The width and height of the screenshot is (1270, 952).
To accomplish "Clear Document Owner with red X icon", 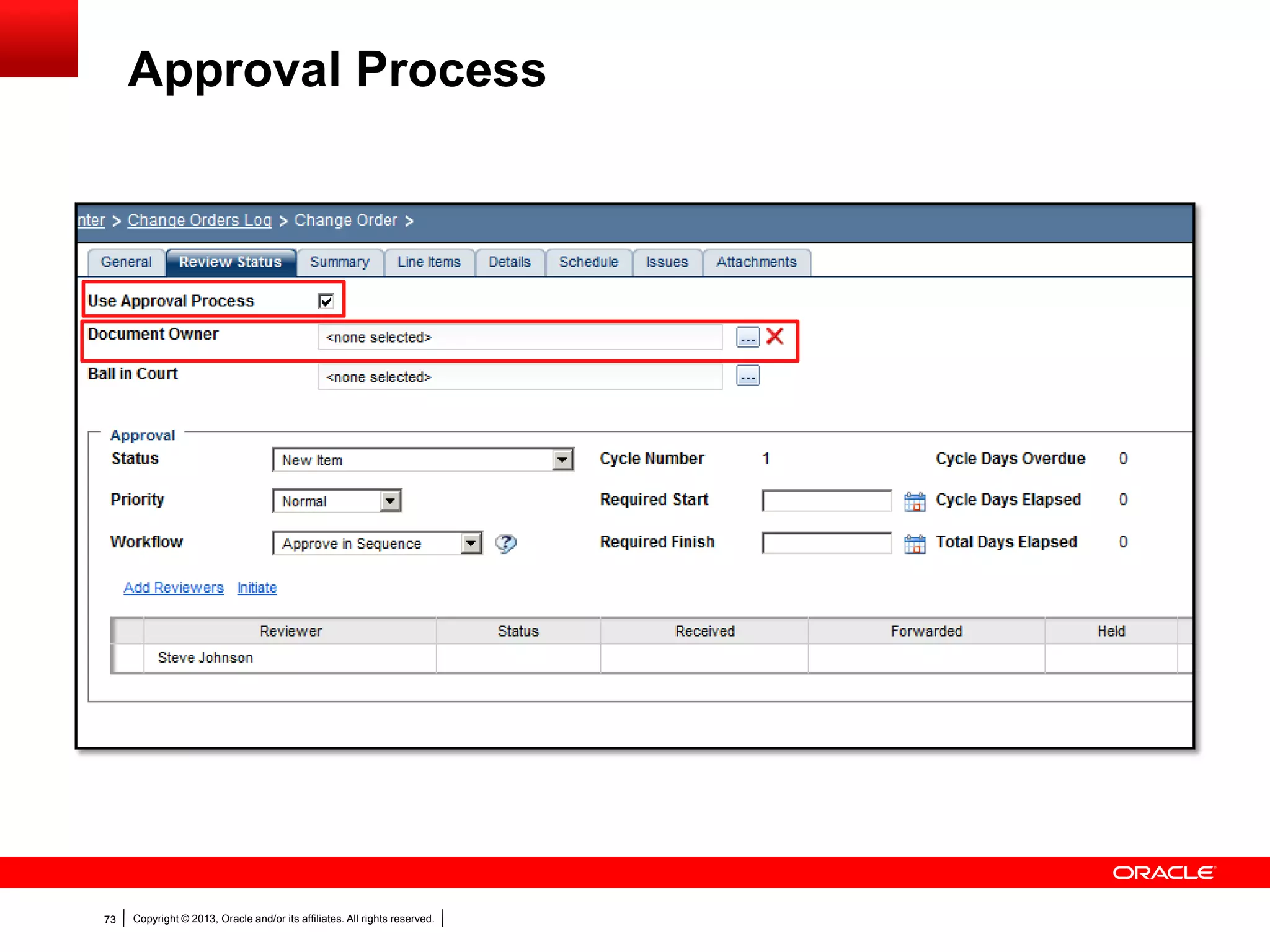I will point(775,337).
